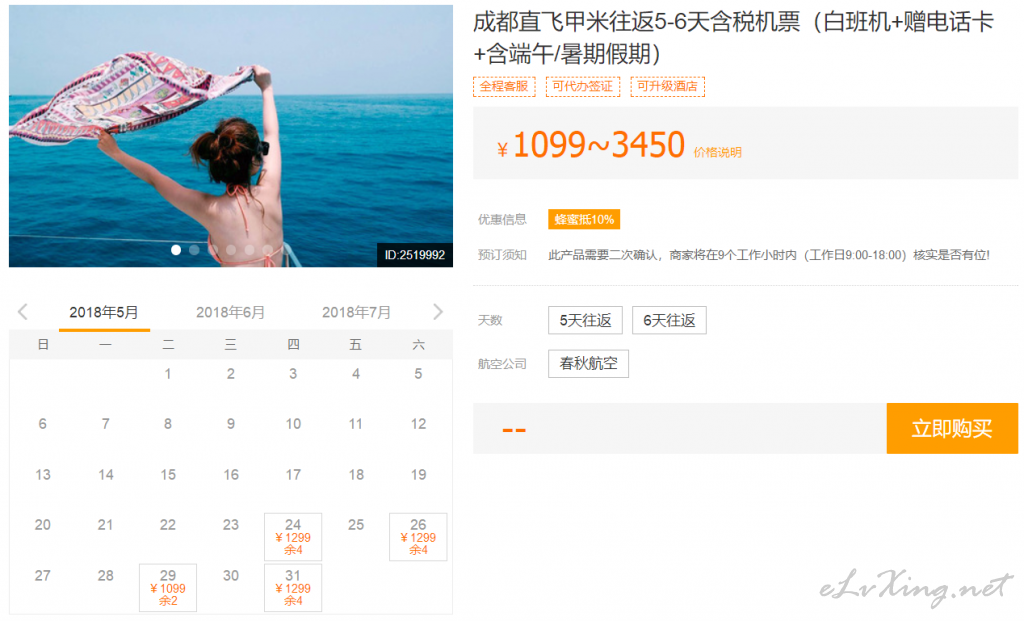Click the 天数 label
The image size is (1024, 621).
point(490,320)
